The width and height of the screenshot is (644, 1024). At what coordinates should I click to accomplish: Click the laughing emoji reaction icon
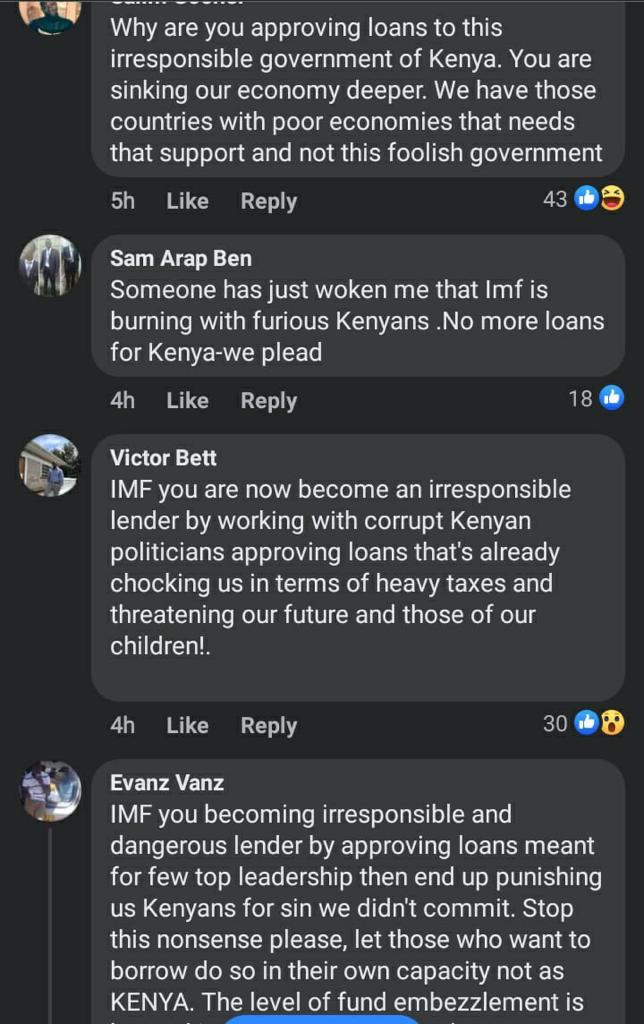pyautogui.click(x=613, y=199)
